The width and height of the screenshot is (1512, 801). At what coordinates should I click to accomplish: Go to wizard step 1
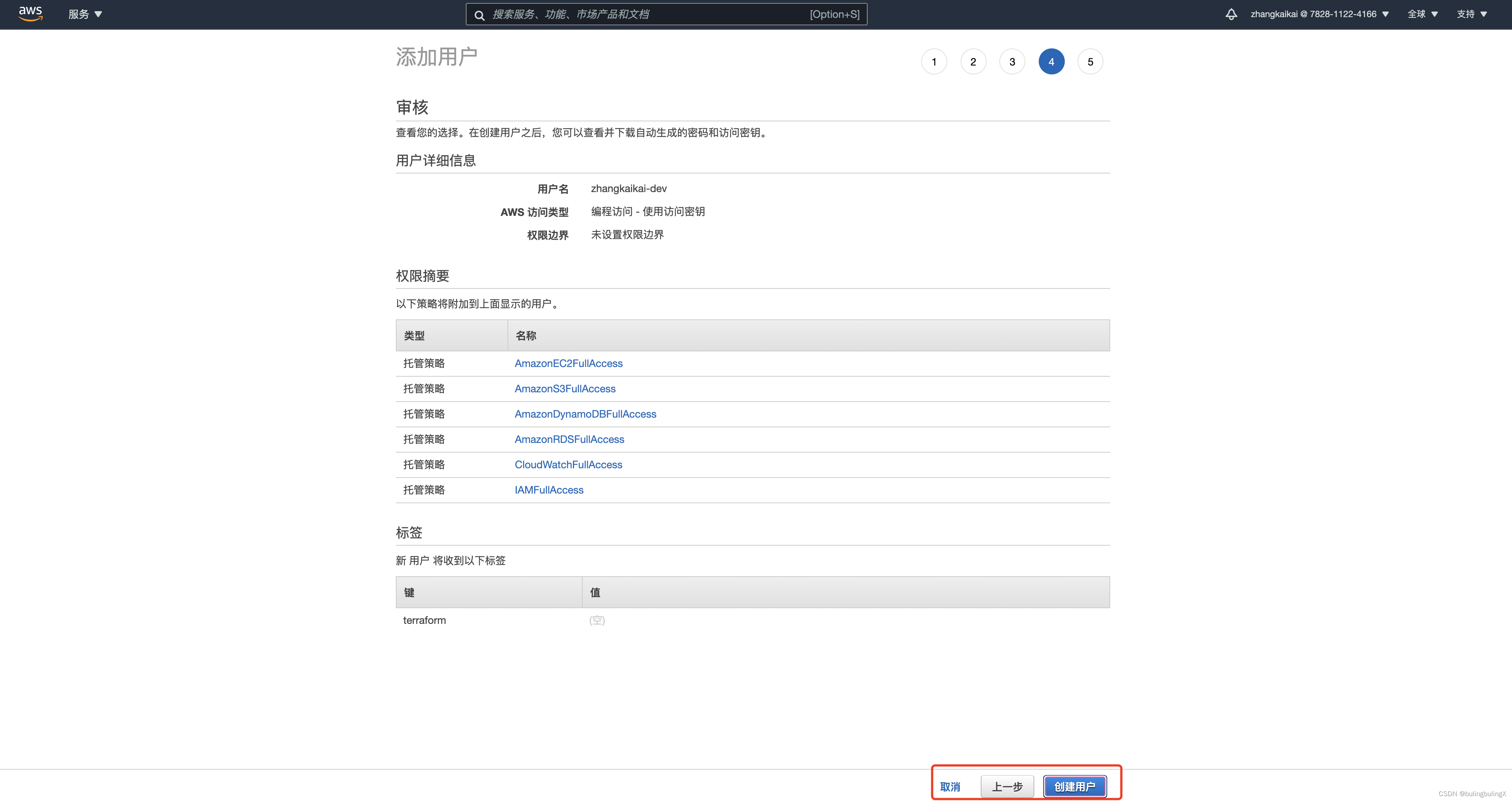(934, 62)
